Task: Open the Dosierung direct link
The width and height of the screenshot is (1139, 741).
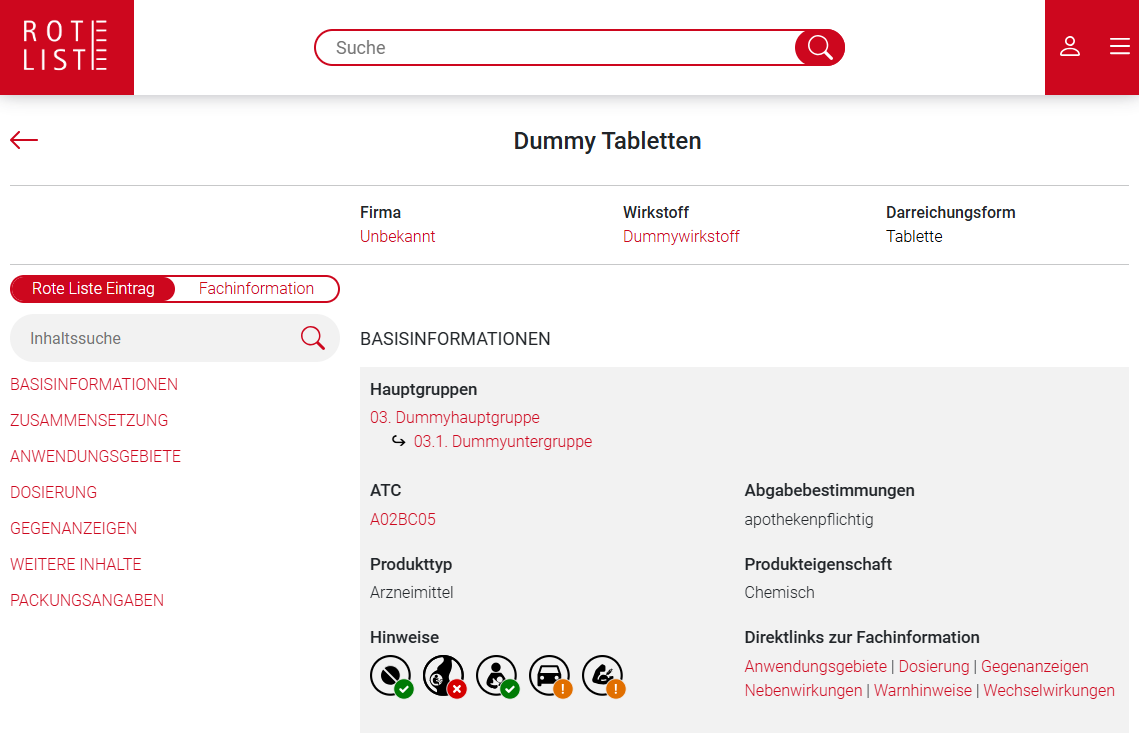Action: pyautogui.click(x=933, y=667)
